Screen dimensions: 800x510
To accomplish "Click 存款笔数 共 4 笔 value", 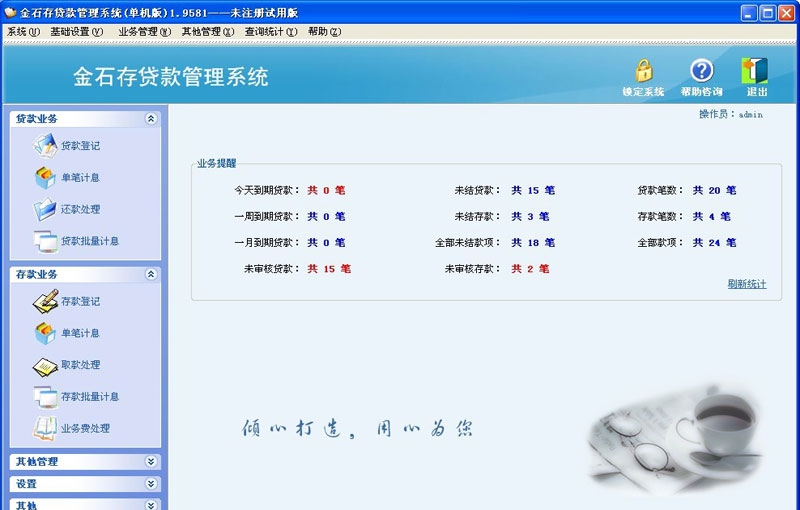I will (x=712, y=216).
